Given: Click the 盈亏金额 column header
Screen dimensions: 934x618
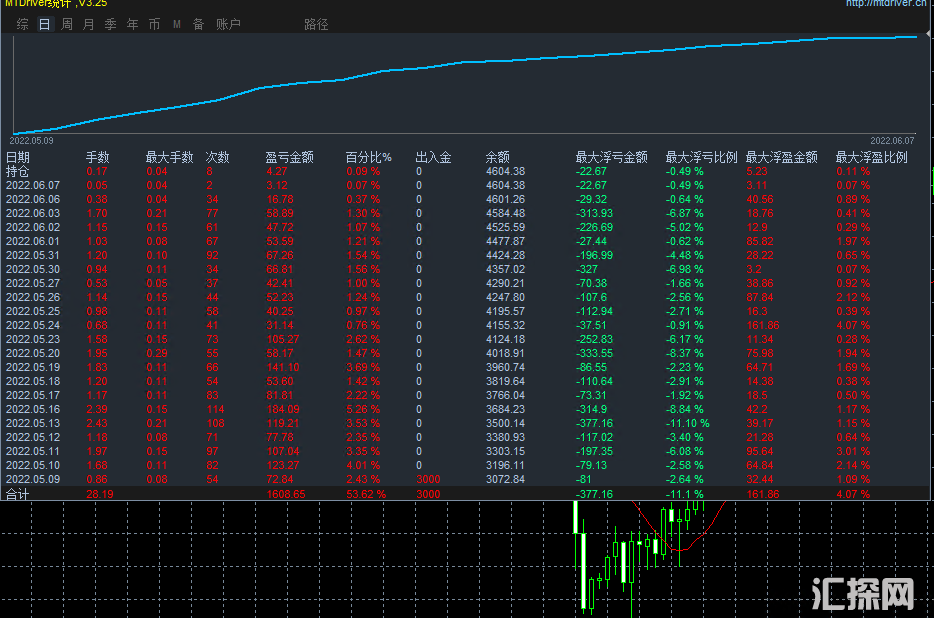Looking at the screenshot, I should tap(289, 157).
